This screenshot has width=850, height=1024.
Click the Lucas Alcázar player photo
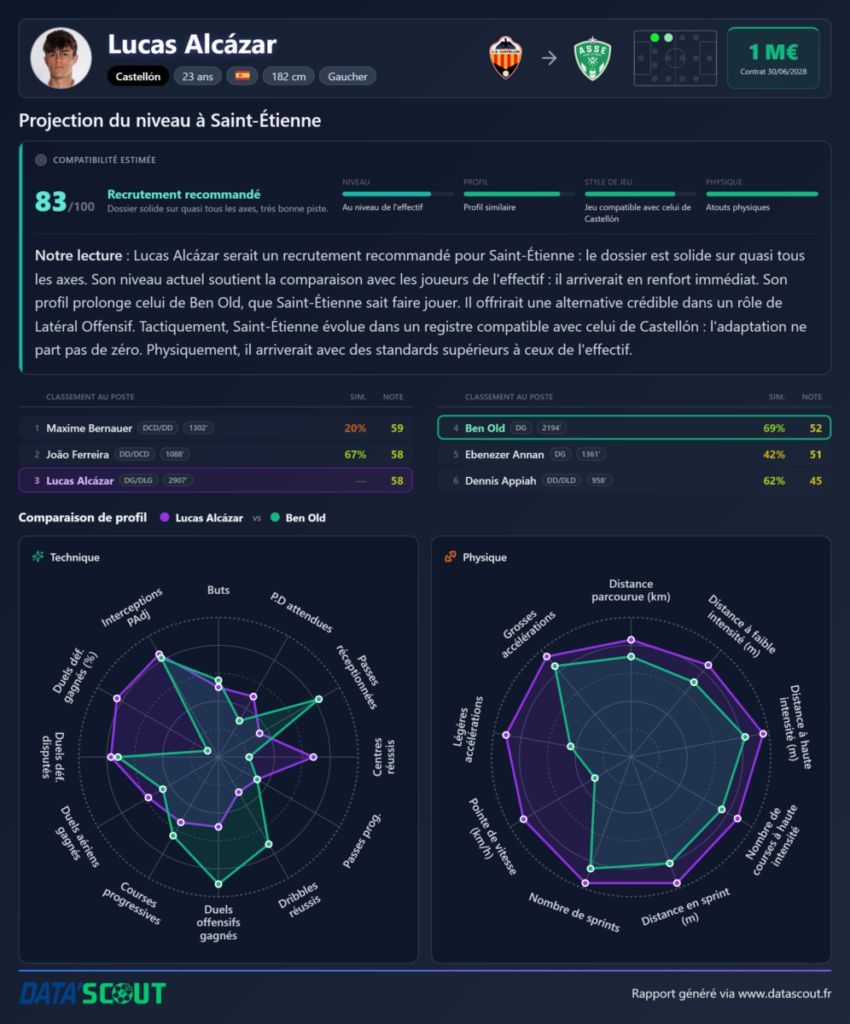click(x=61, y=58)
